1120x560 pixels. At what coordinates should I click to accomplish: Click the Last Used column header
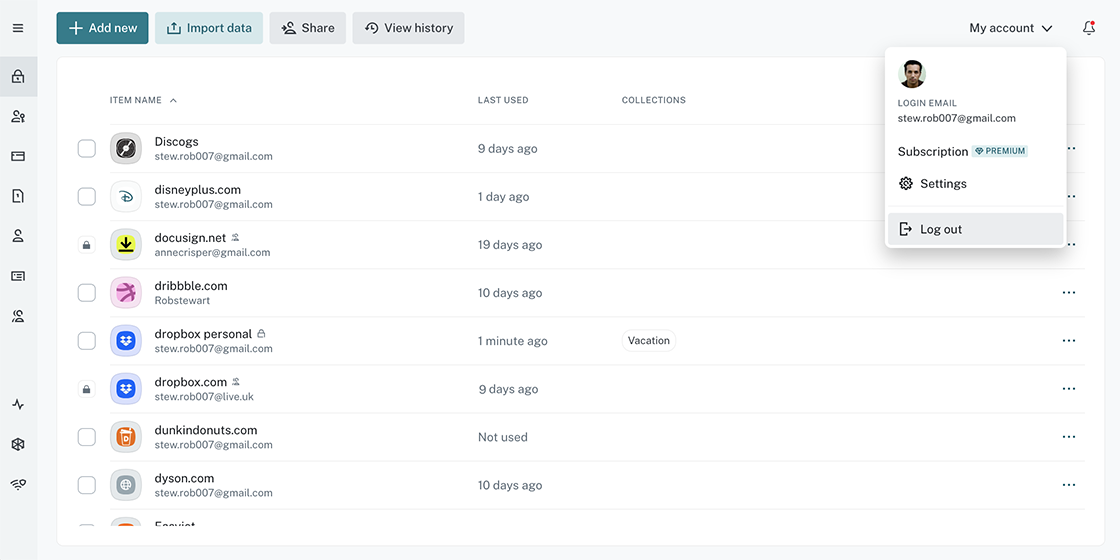click(x=503, y=100)
